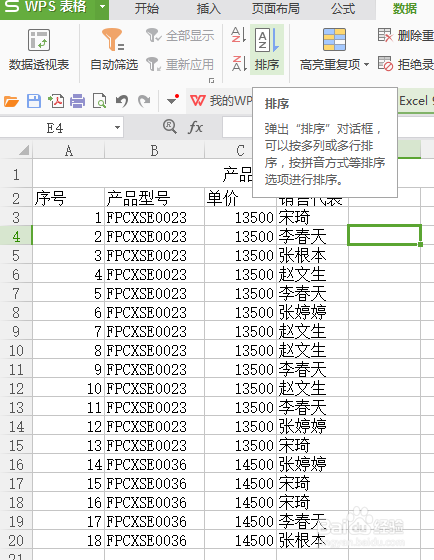Click 13500 cell in row 10
Viewport: 434px width, 560px height.
click(241, 350)
